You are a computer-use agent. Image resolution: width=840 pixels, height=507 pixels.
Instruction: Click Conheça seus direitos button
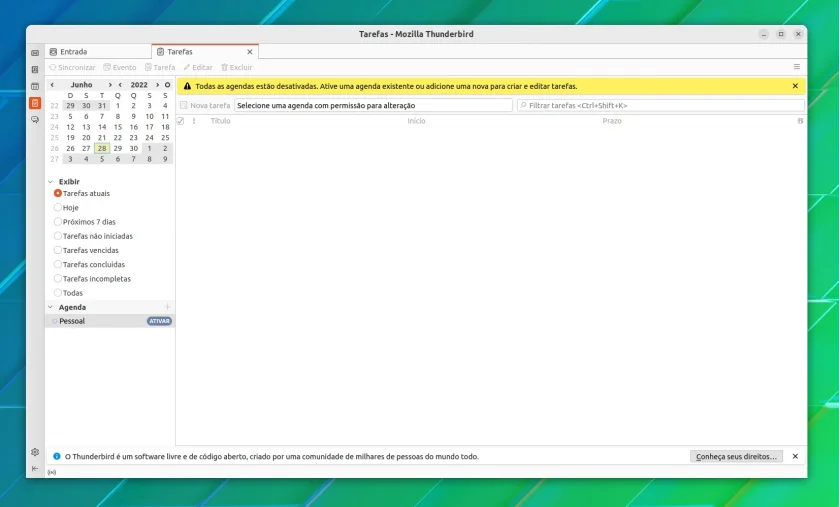click(x=736, y=457)
